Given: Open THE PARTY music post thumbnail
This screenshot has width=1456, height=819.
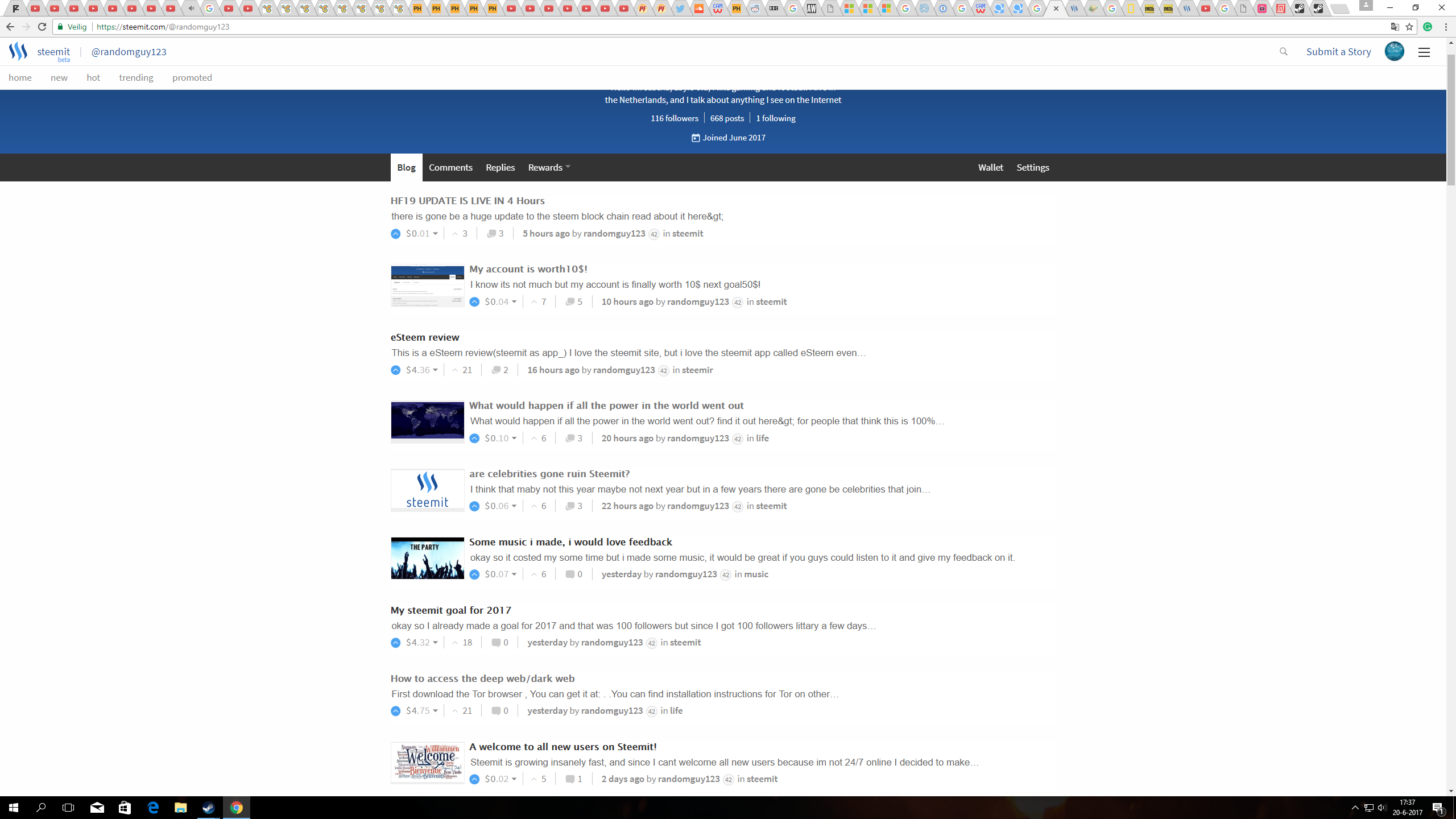Looking at the screenshot, I should tap(427, 558).
